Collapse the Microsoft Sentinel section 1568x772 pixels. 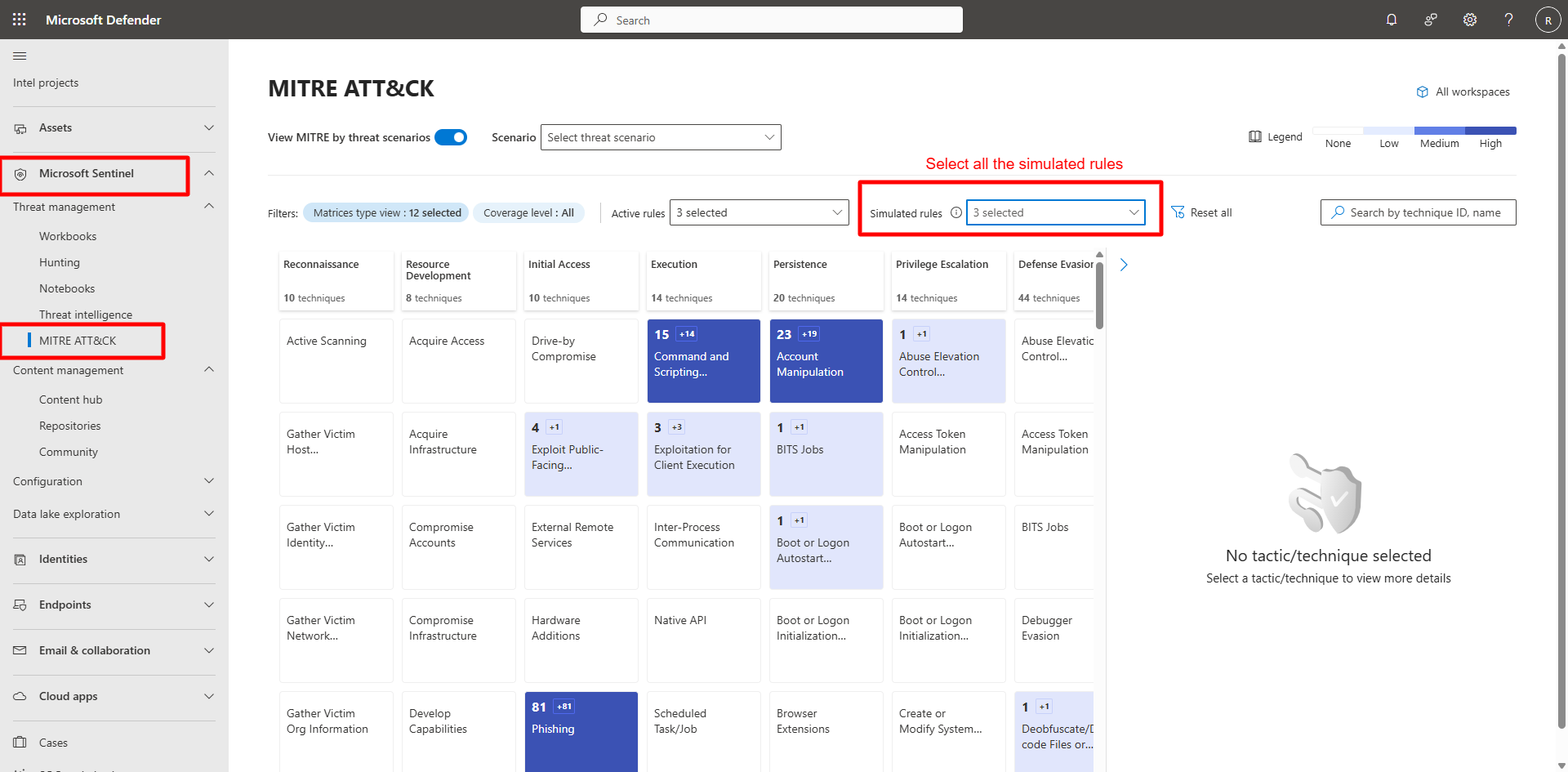209,173
